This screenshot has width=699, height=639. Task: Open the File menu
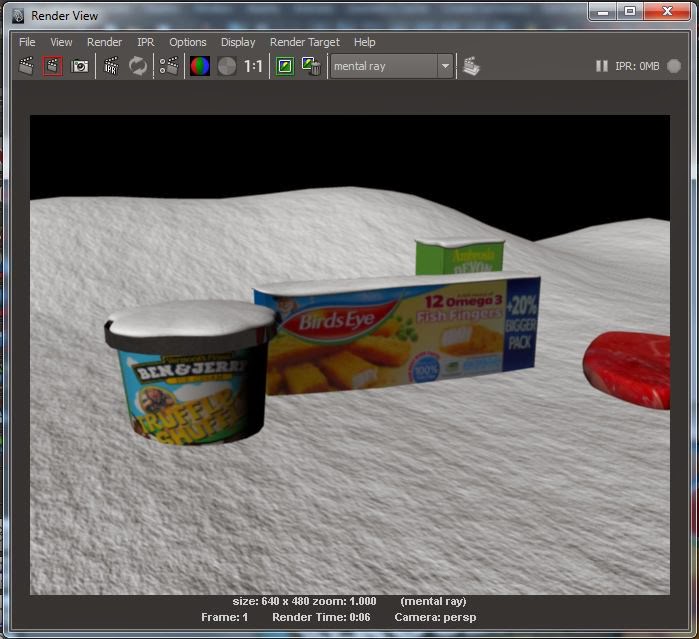(x=27, y=42)
